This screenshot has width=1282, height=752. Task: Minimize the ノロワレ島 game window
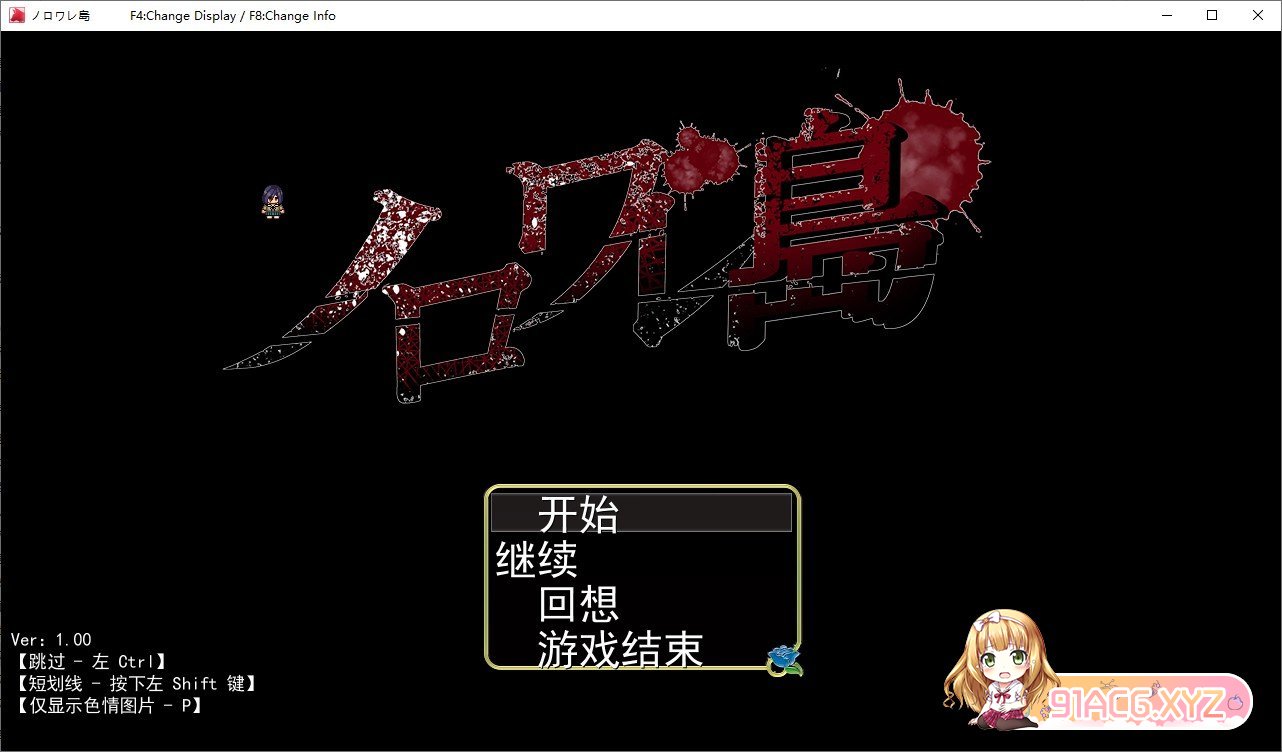(x=1166, y=15)
